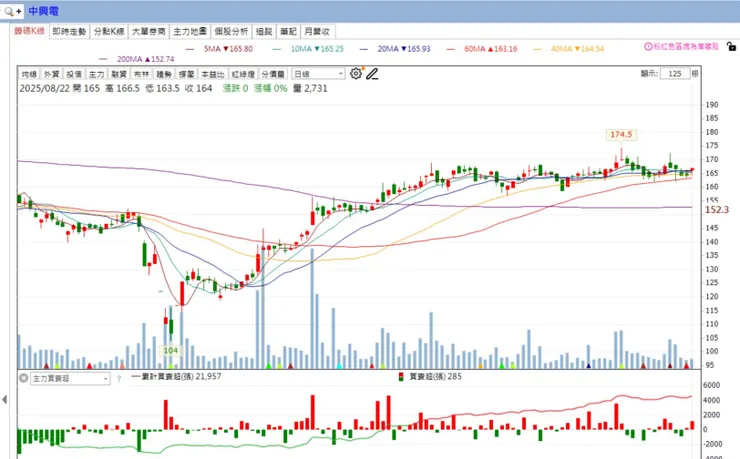The image size is (740, 459).
Task: Switch to the 籌碼K線 tab
Action: pyautogui.click(x=29, y=31)
